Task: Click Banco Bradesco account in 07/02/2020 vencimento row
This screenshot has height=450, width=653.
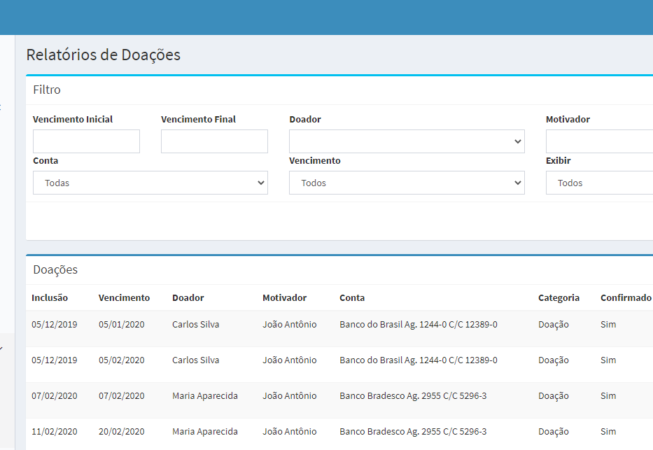Action: 413,396
